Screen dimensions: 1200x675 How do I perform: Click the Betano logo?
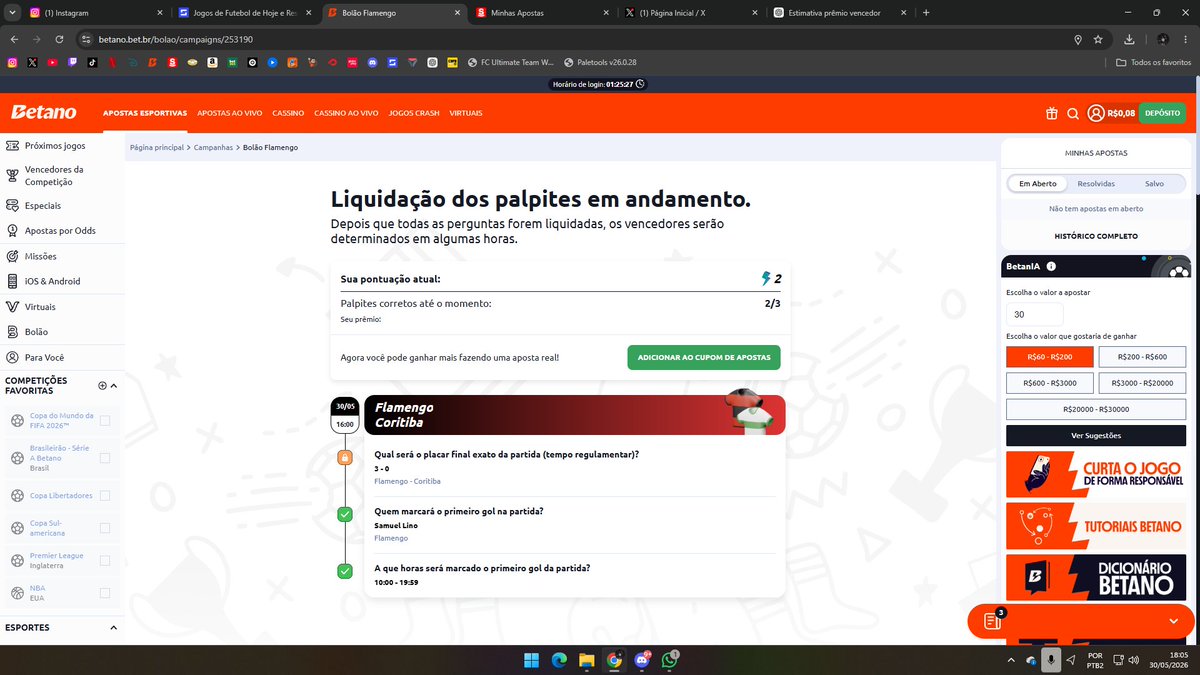[43, 113]
